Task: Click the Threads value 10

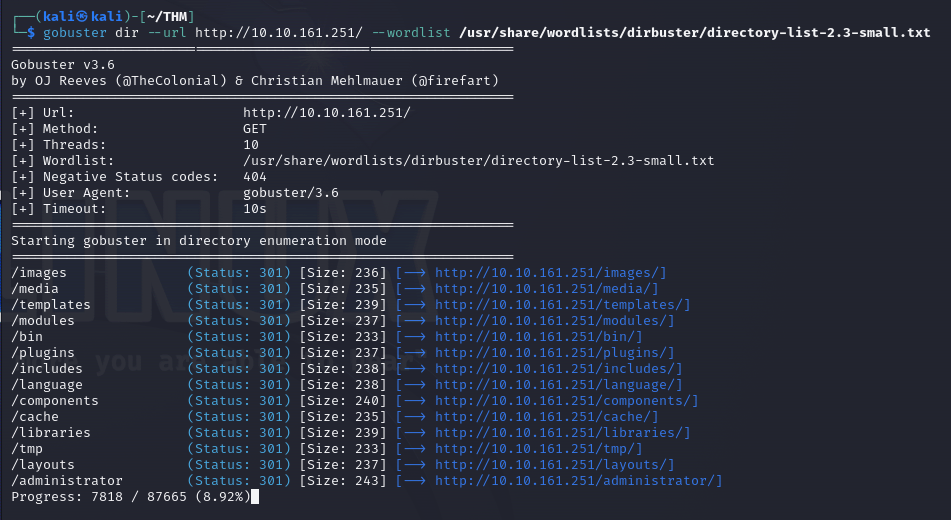Action: 251,144
